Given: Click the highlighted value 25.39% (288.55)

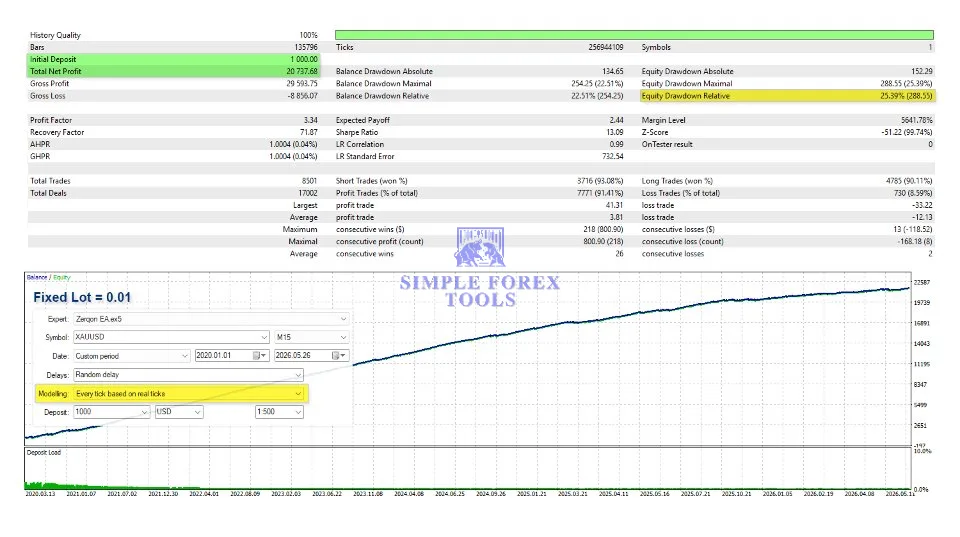Looking at the screenshot, I should click(906, 96).
